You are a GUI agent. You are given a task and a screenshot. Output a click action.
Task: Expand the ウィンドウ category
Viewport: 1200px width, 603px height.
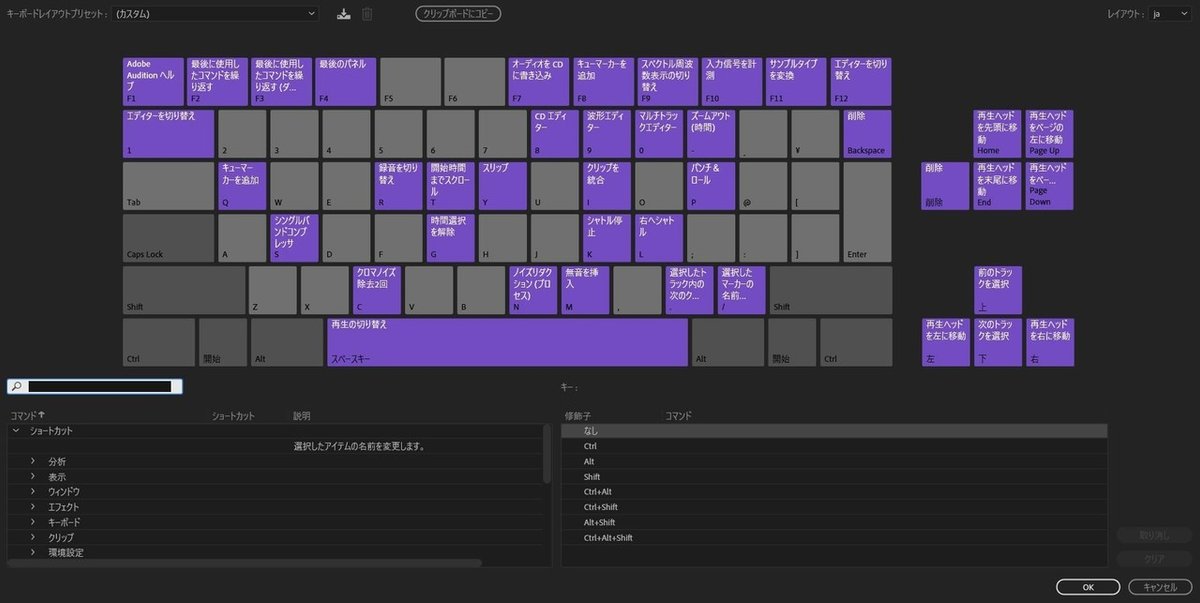(x=34, y=491)
